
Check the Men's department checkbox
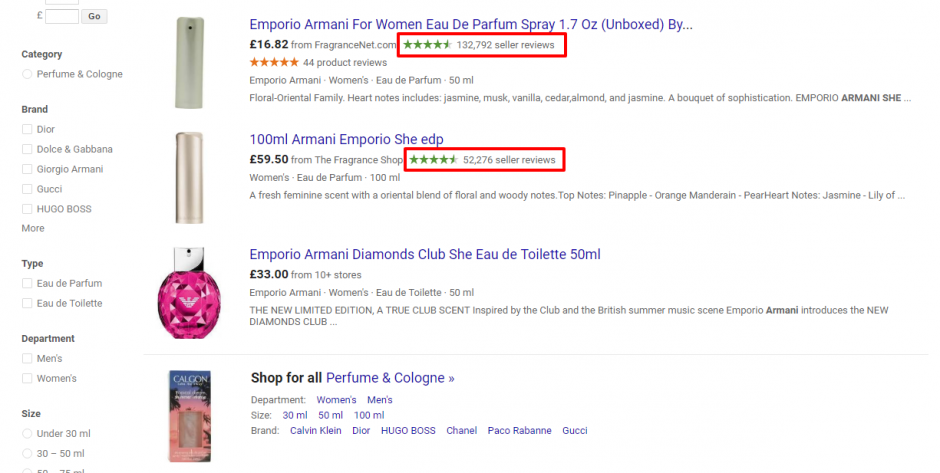pyautogui.click(x=27, y=358)
